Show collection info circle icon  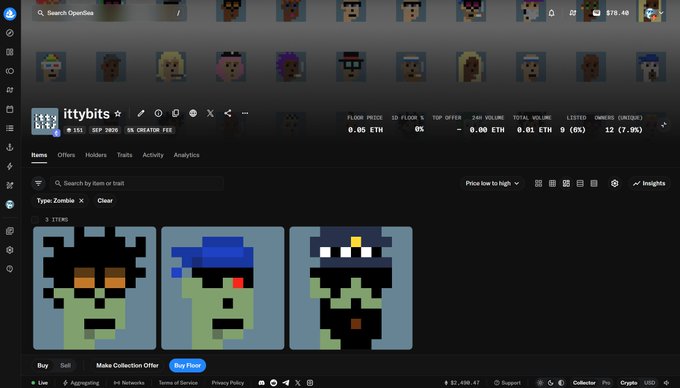click(x=158, y=113)
